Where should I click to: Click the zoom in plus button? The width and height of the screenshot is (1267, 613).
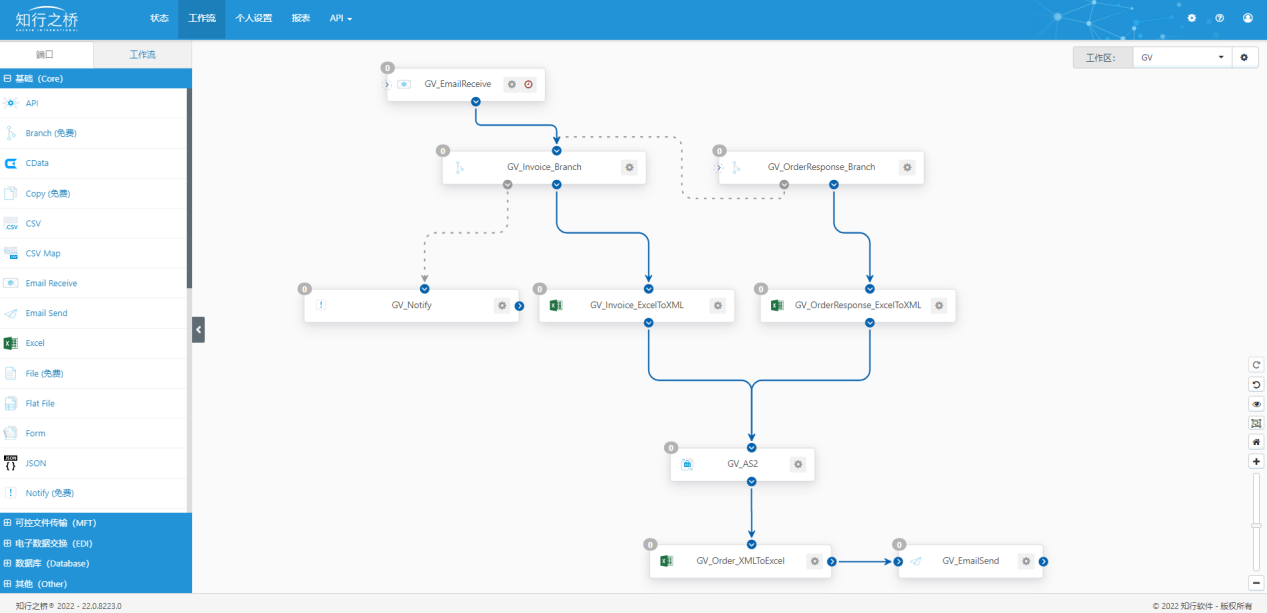pyautogui.click(x=1257, y=461)
